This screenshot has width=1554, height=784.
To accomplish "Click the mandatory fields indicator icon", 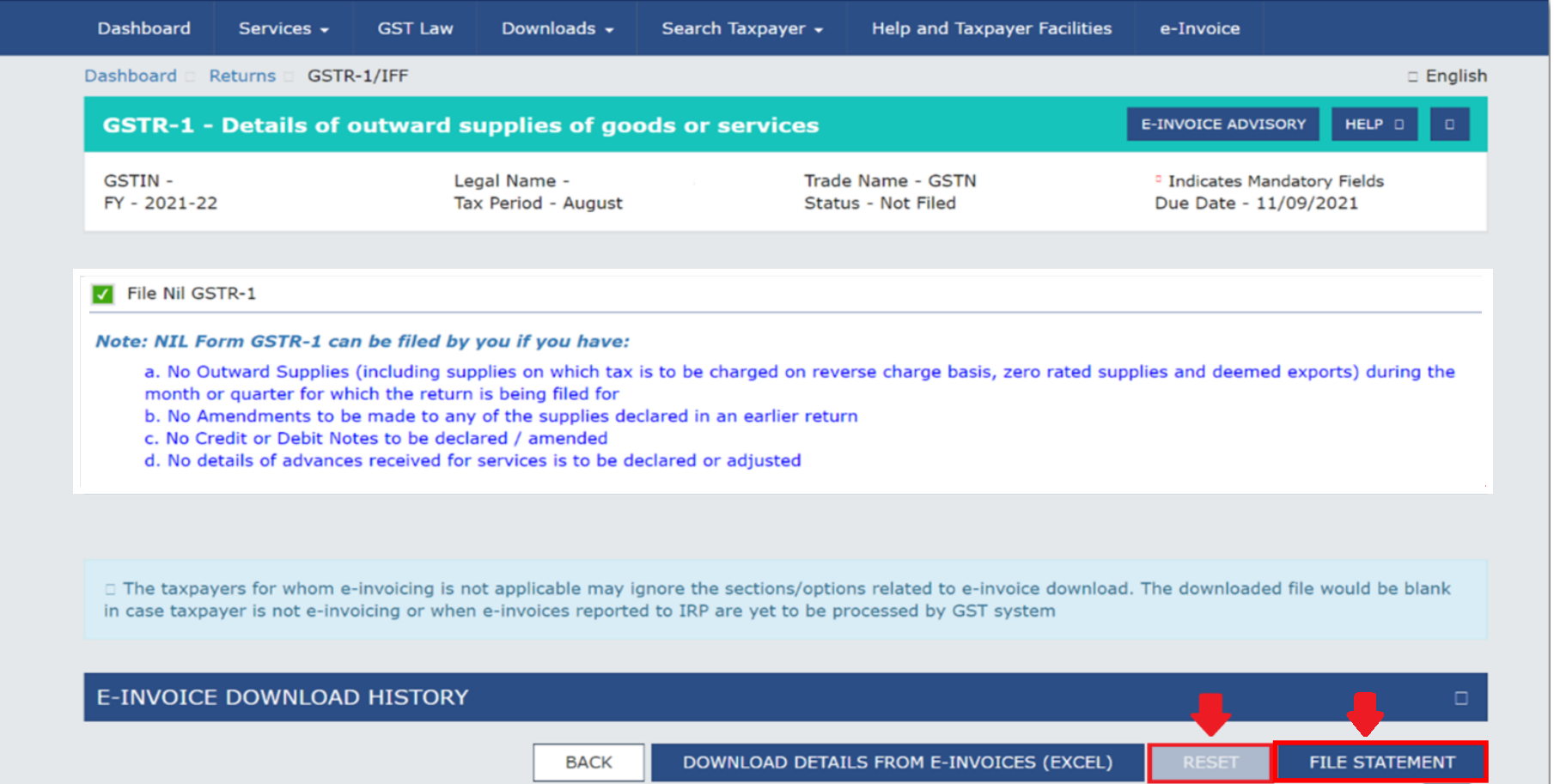I will click(1158, 179).
